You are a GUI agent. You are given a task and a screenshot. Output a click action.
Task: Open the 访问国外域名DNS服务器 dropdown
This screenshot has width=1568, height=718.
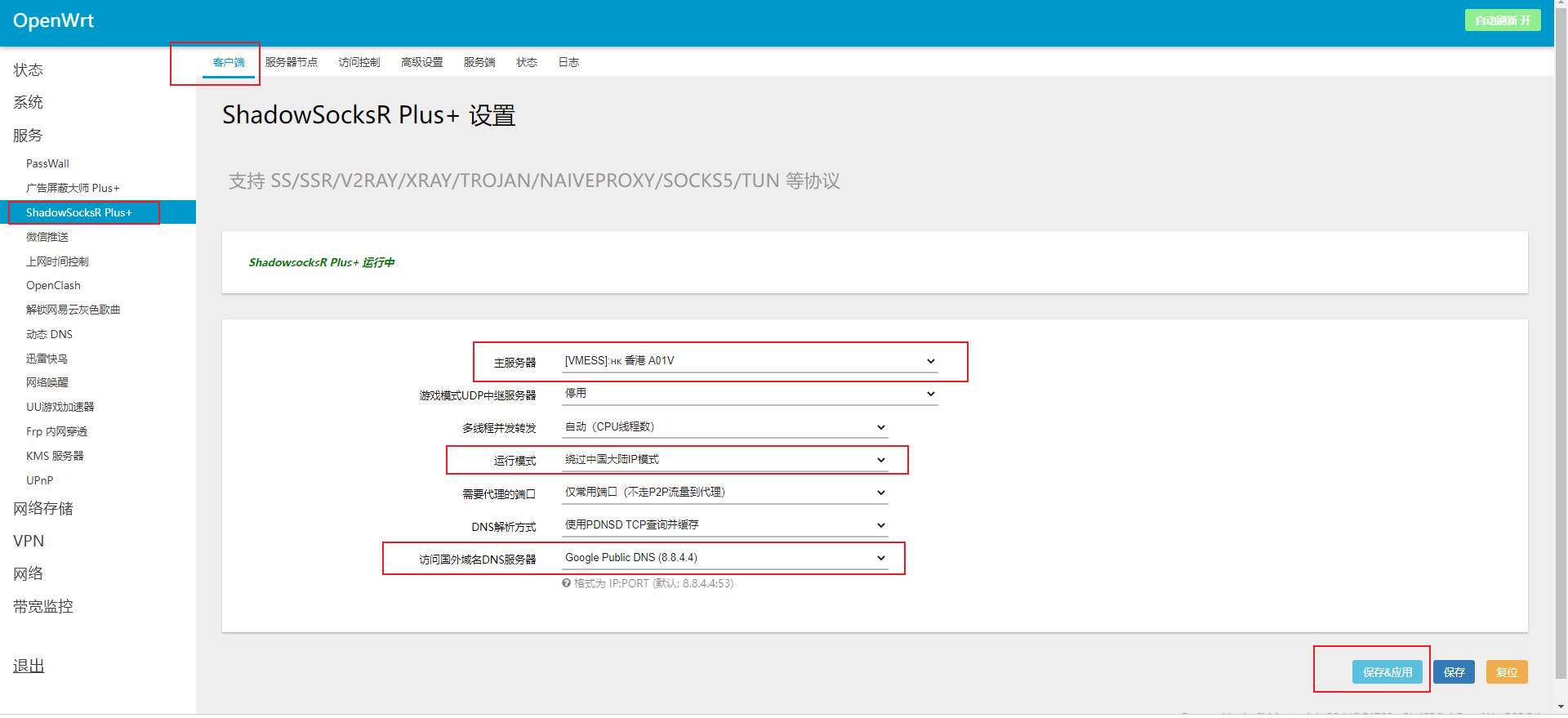click(x=725, y=558)
